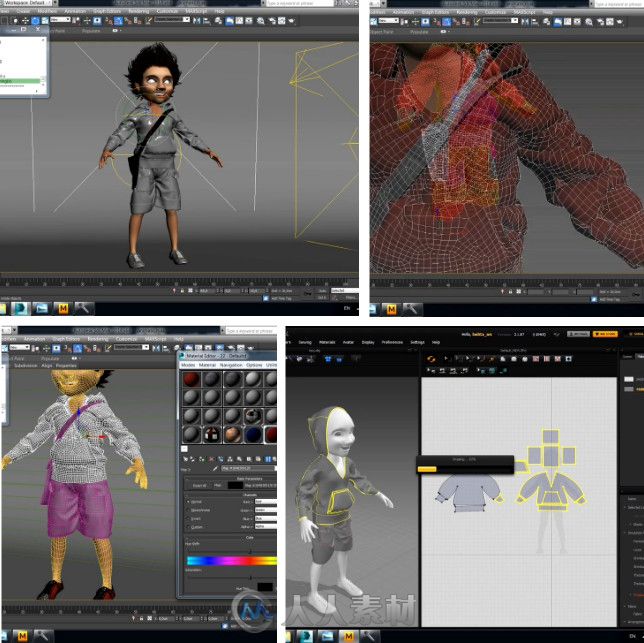Open Material Editor icon in top-left 3ds Max toolbar
The height and width of the screenshot is (643, 644).
tap(260, 21)
